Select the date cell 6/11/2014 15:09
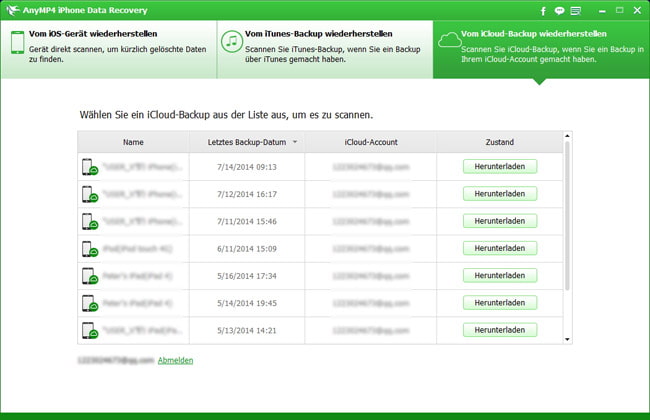This screenshot has width=650, height=420. 247,249
